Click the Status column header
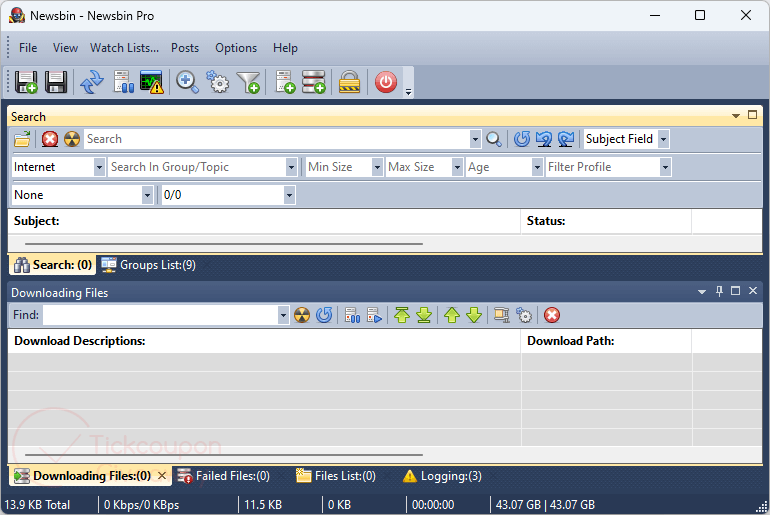This screenshot has width=770, height=515. coord(606,221)
